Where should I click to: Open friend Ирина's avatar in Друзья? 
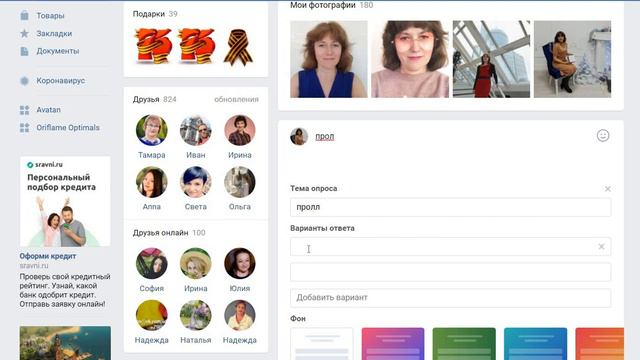240,130
